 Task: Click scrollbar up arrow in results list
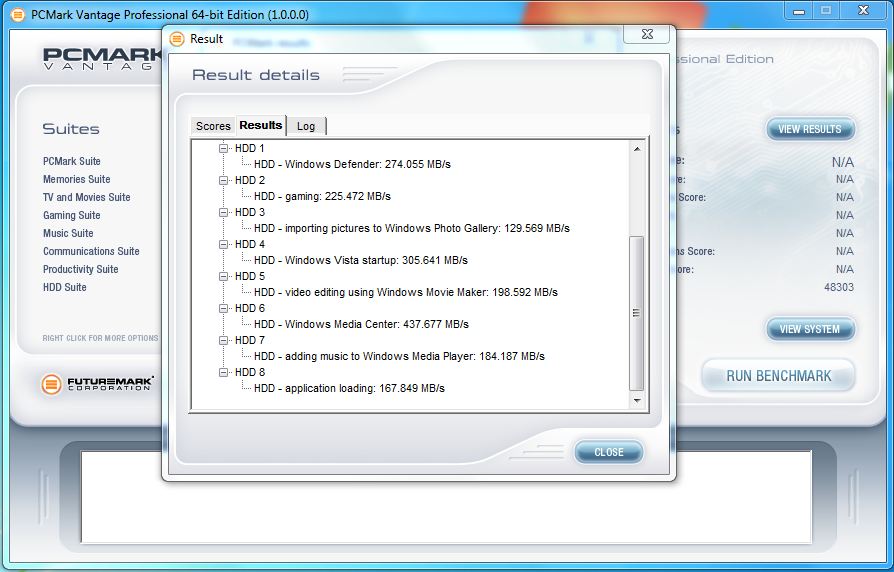[x=637, y=149]
